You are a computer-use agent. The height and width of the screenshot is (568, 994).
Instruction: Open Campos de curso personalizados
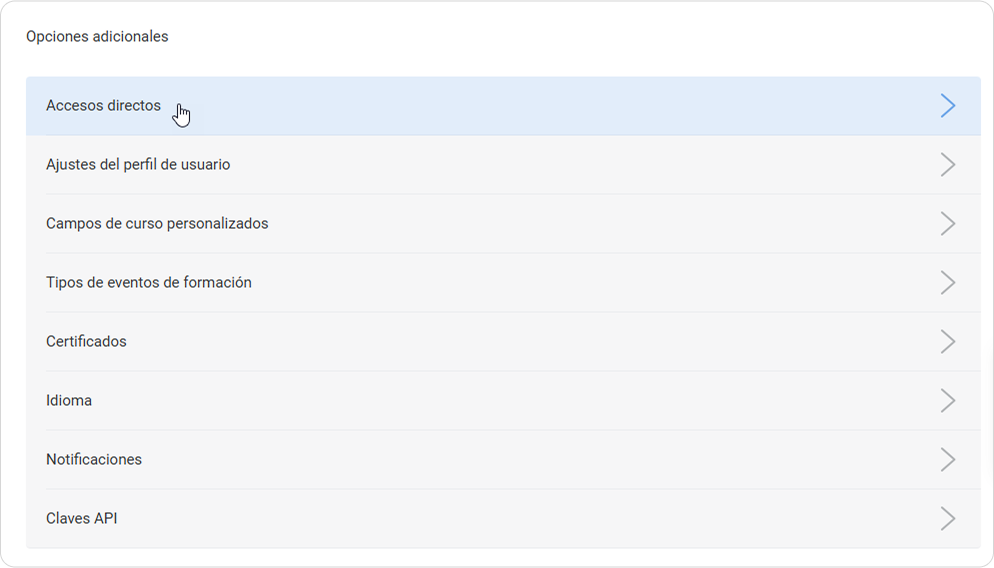pos(157,224)
